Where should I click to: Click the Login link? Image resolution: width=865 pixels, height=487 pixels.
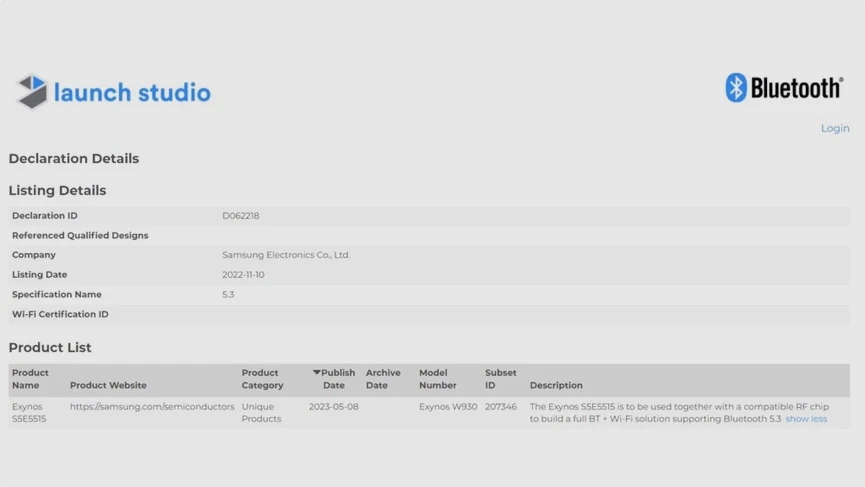tap(834, 128)
